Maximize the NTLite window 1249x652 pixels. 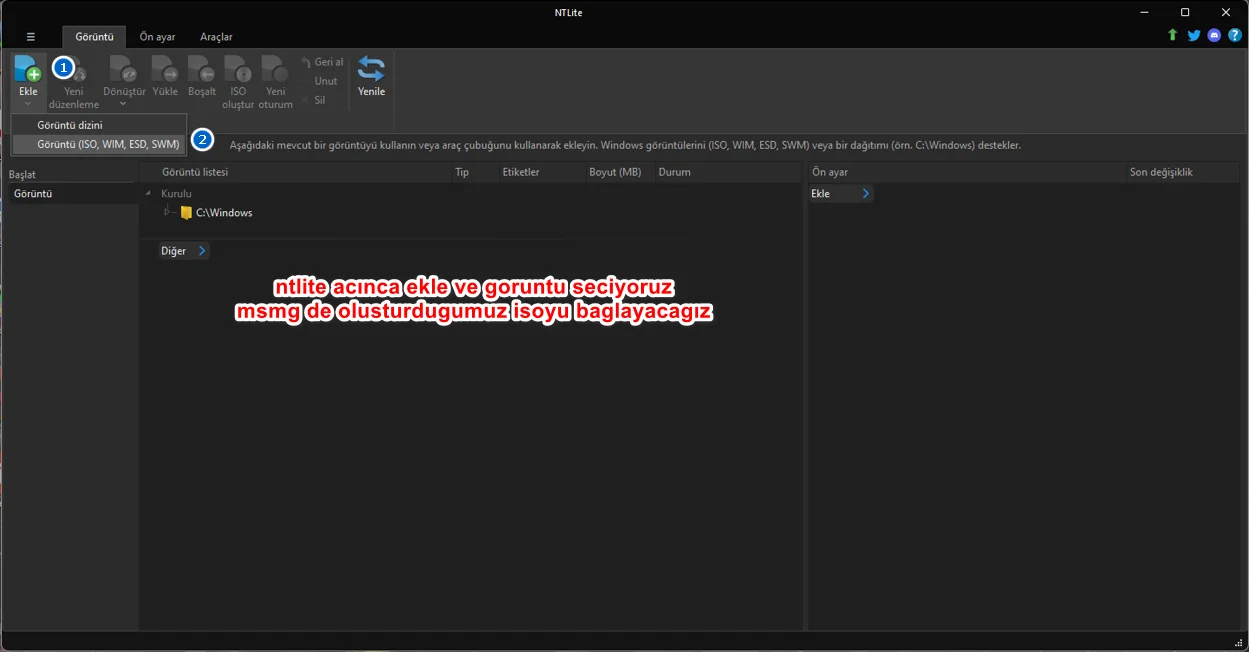pos(1185,12)
